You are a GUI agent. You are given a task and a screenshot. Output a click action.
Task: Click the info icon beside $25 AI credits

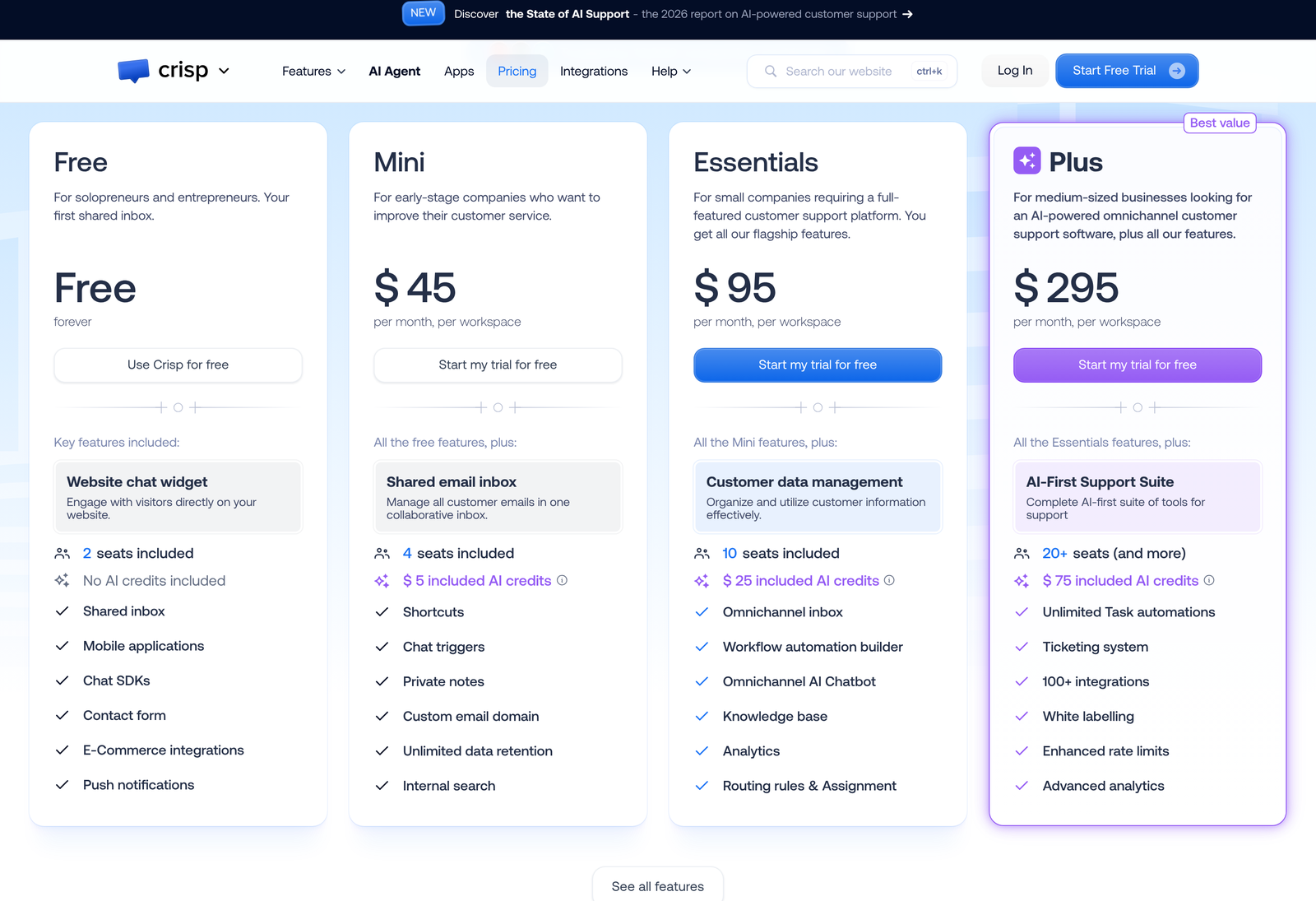tap(889, 580)
